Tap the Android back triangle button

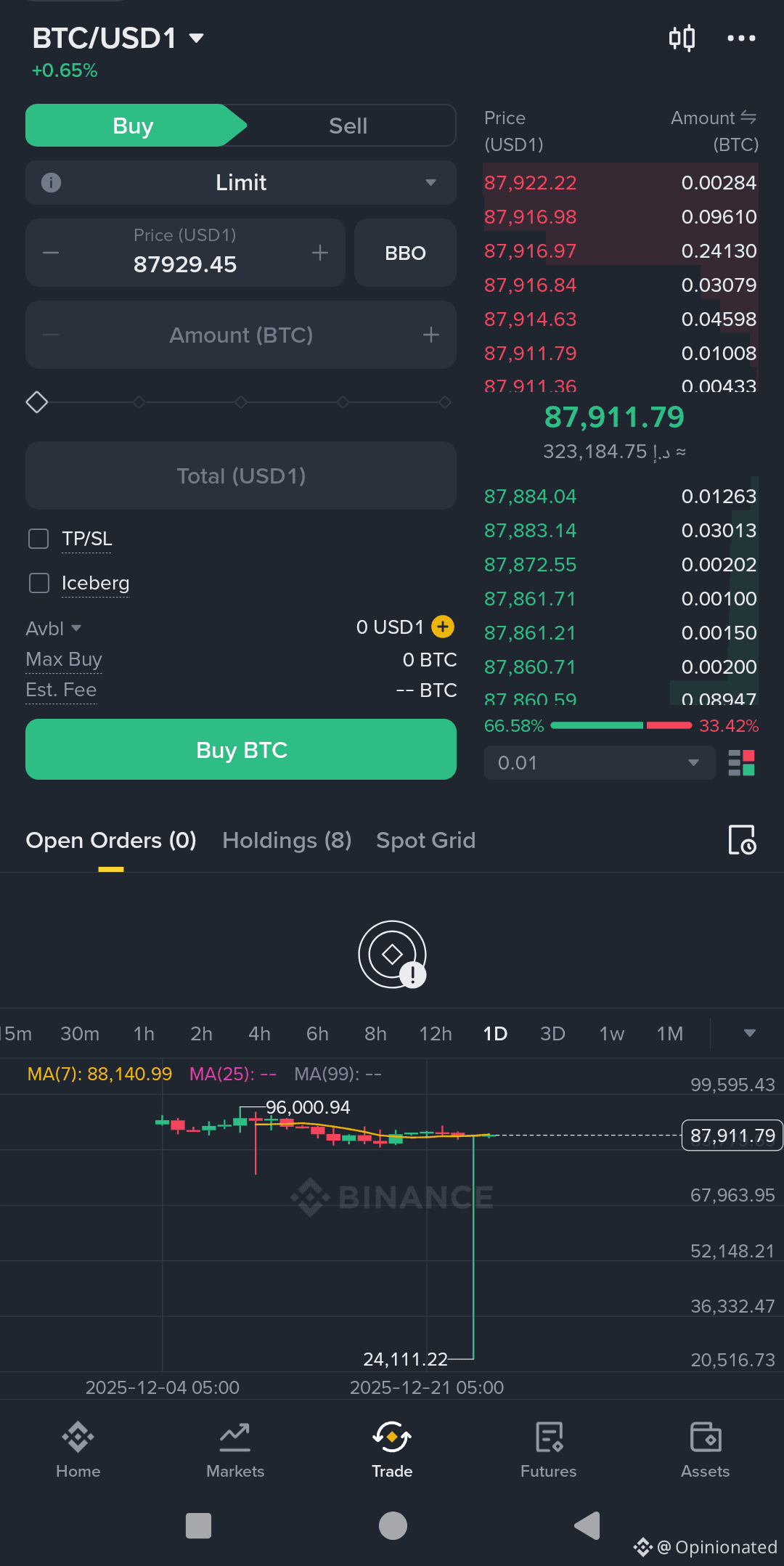click(587, 1525)
